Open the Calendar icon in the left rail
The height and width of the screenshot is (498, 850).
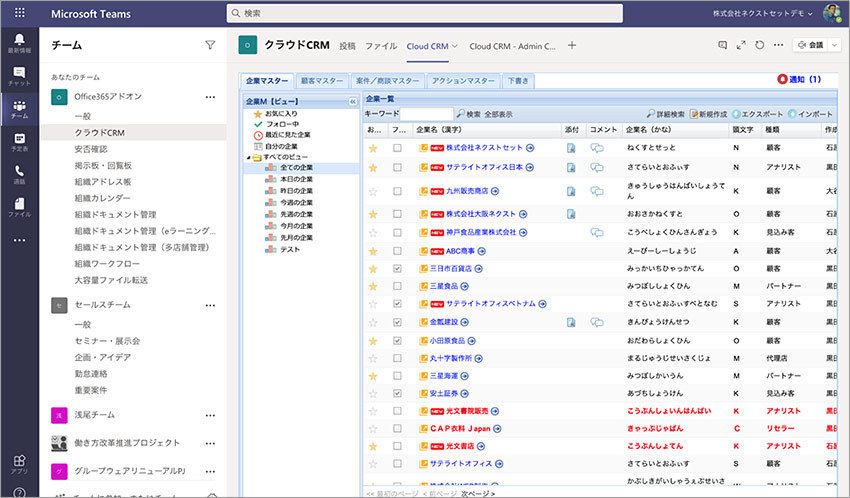[x=19, y=142]
